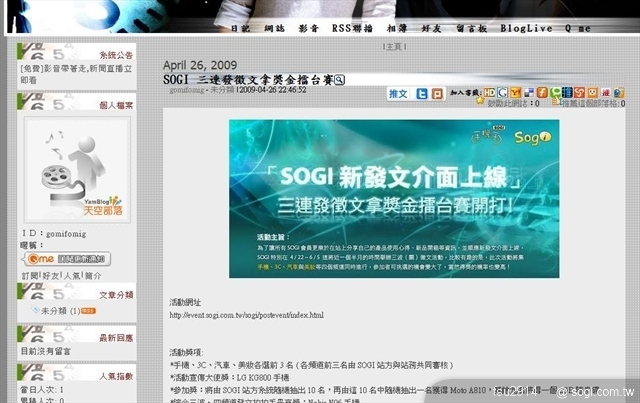Screen dimensions: 640x403
Task: Click the YamBlog profile avatar image
Action: (x=77, y=169)
